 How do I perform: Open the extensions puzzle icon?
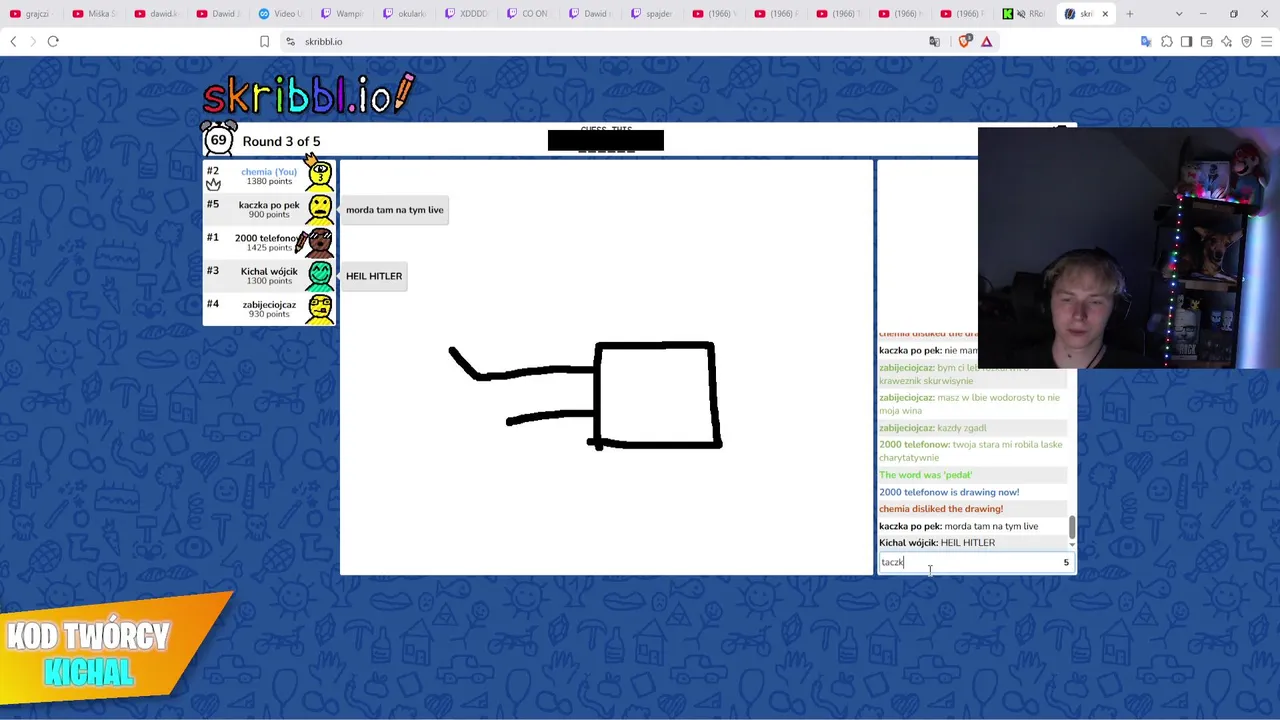1166,41
